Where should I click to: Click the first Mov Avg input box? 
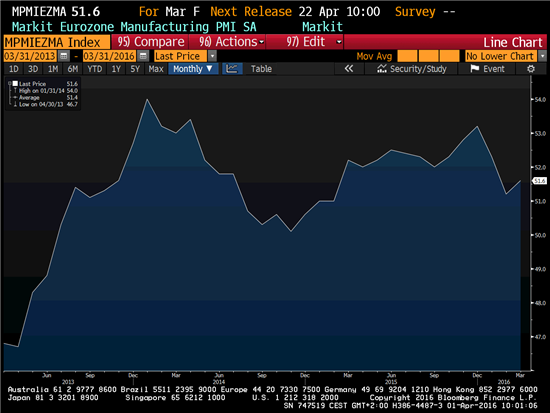408,56
